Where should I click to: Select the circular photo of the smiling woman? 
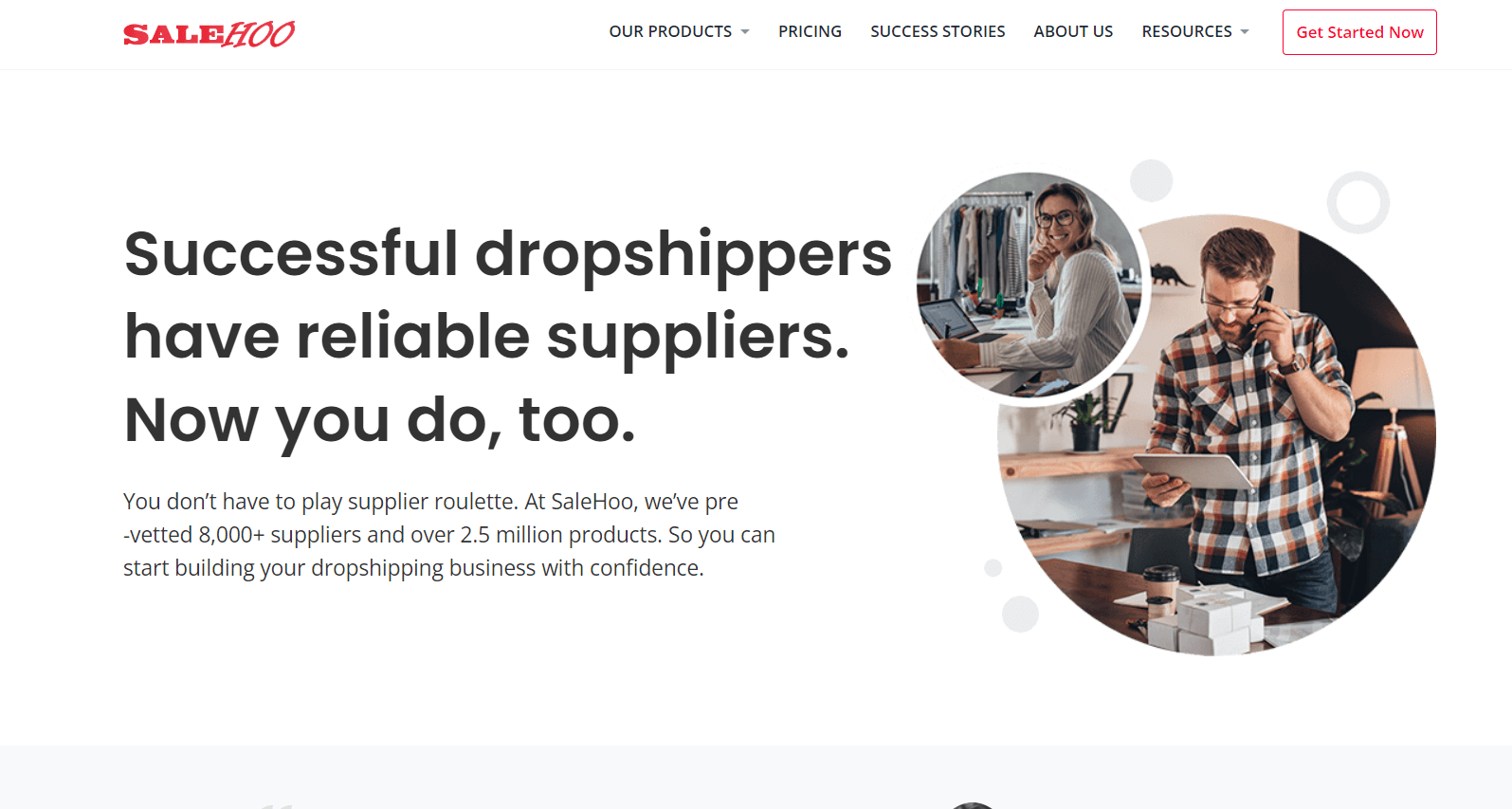pyautogui.click(x=1030, y=285)
